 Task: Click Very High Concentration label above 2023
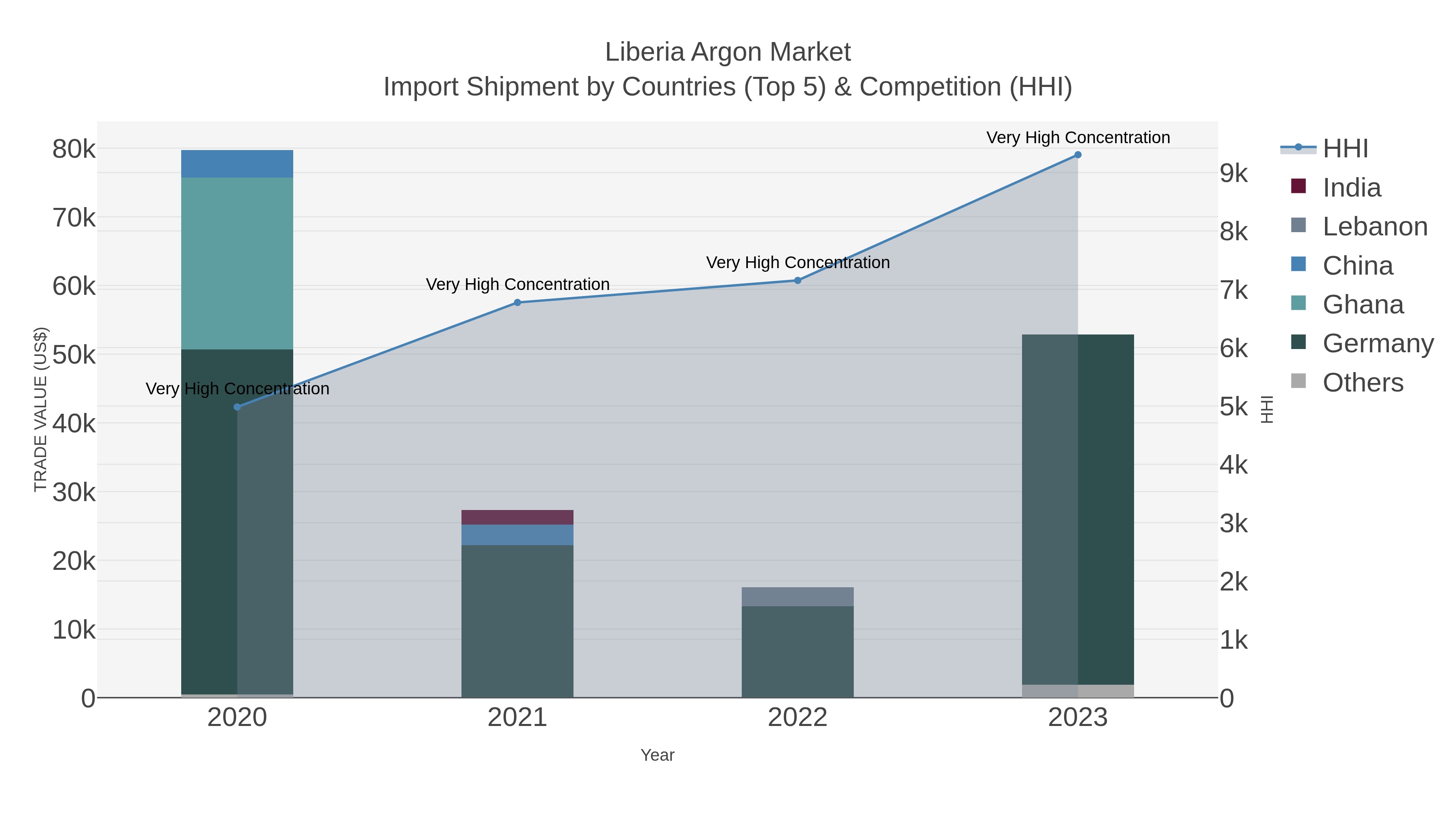tap(1078, 138)
